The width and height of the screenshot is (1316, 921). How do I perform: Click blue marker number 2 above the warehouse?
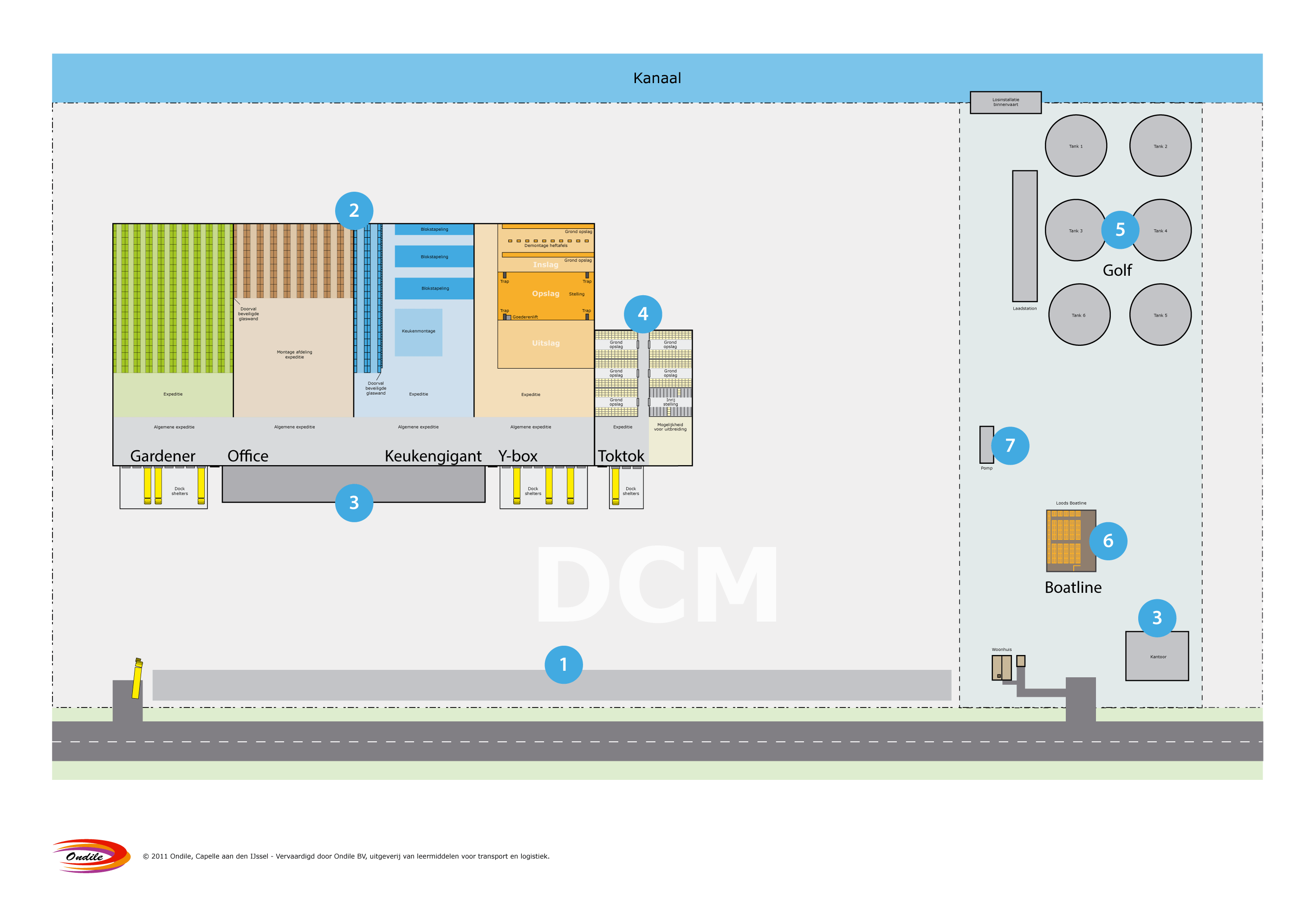[x=354, y=210]
